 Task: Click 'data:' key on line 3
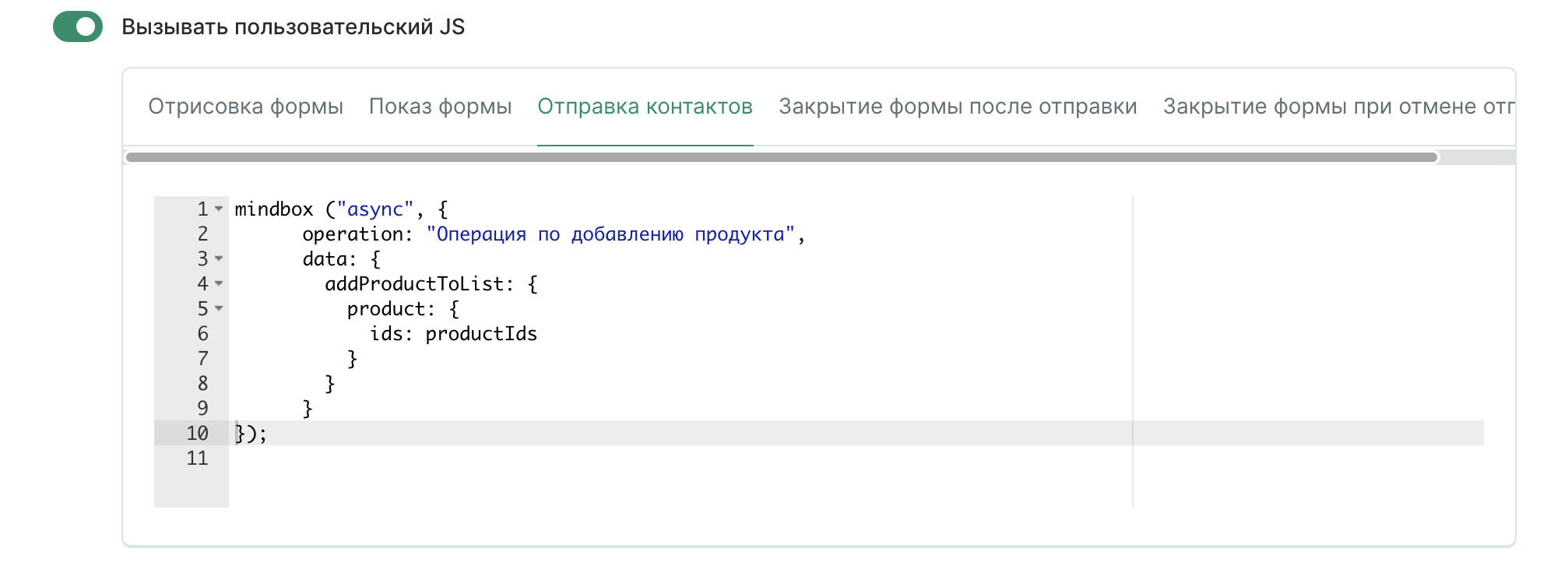329,259
